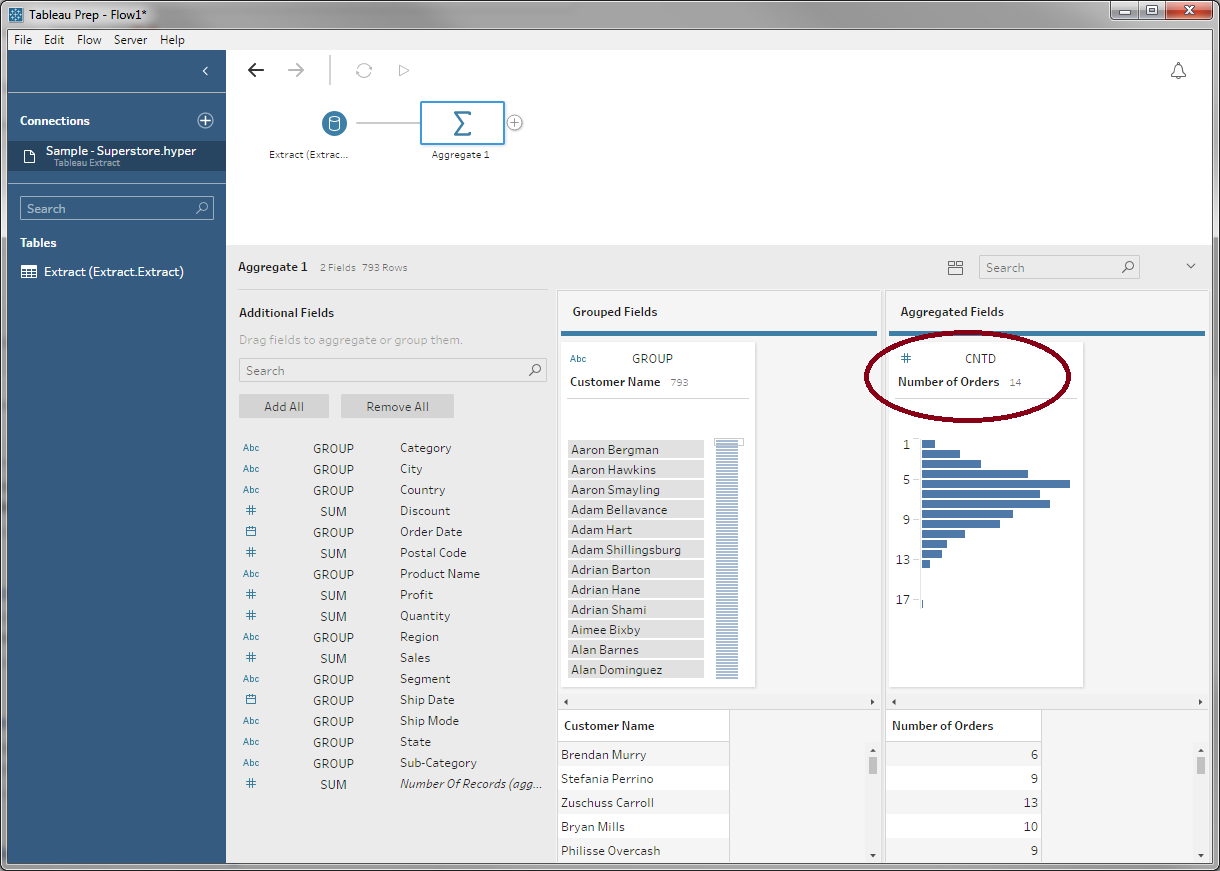Click the refresh flow icon
Viewport: 1220px width, 871px height.
(x=364, y=70)
